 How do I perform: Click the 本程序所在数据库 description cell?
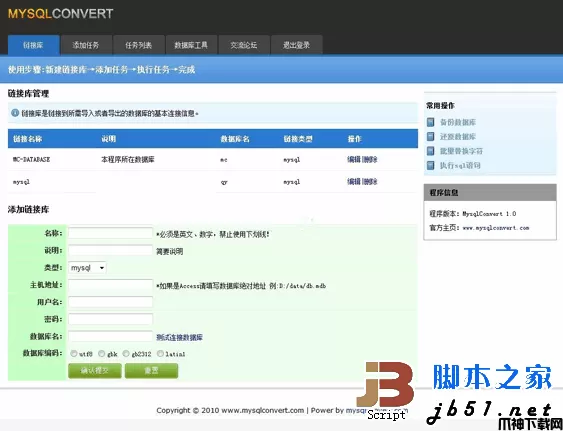click(128, 159)
